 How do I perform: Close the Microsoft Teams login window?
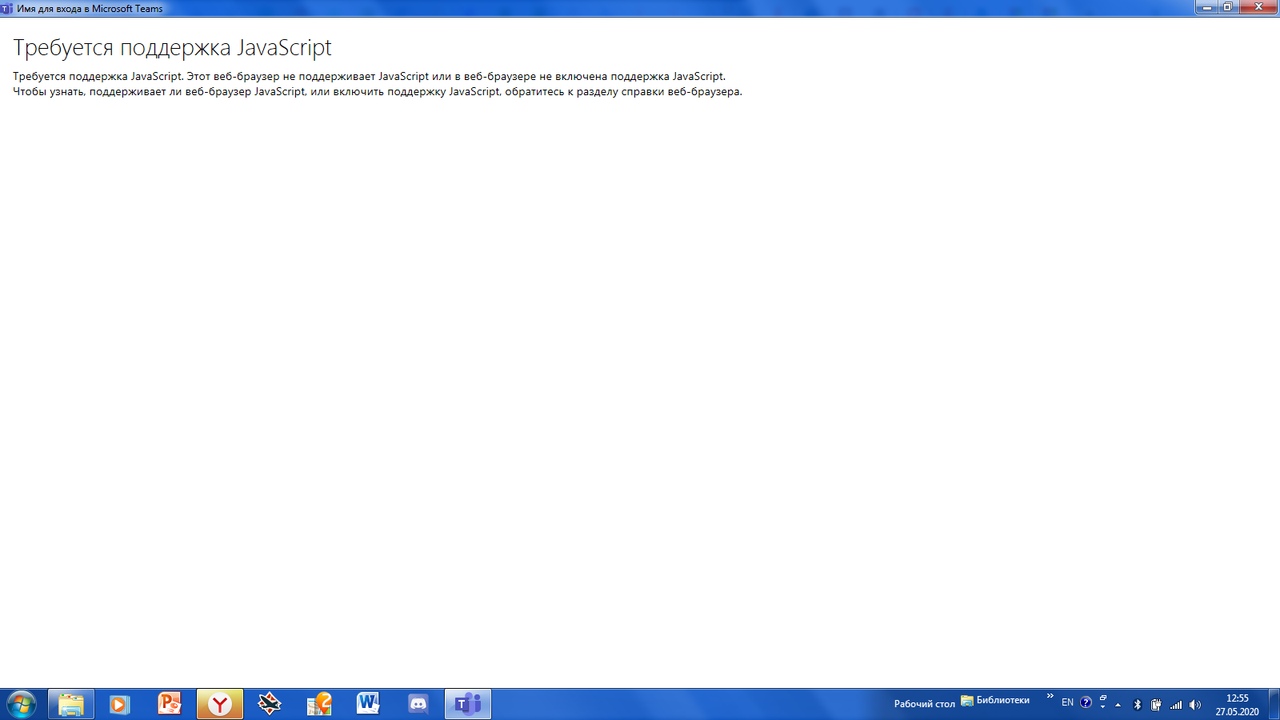[1258, 7]
